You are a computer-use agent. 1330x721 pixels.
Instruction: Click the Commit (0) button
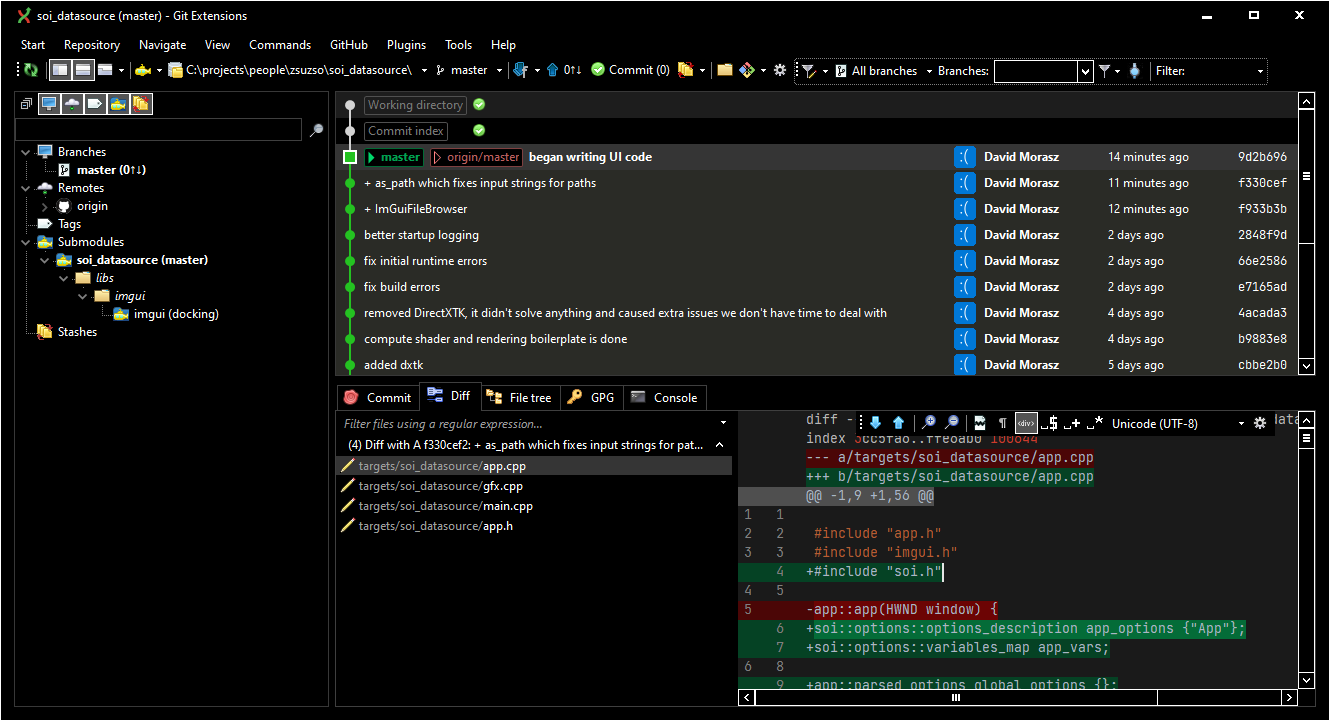point(630,70)
